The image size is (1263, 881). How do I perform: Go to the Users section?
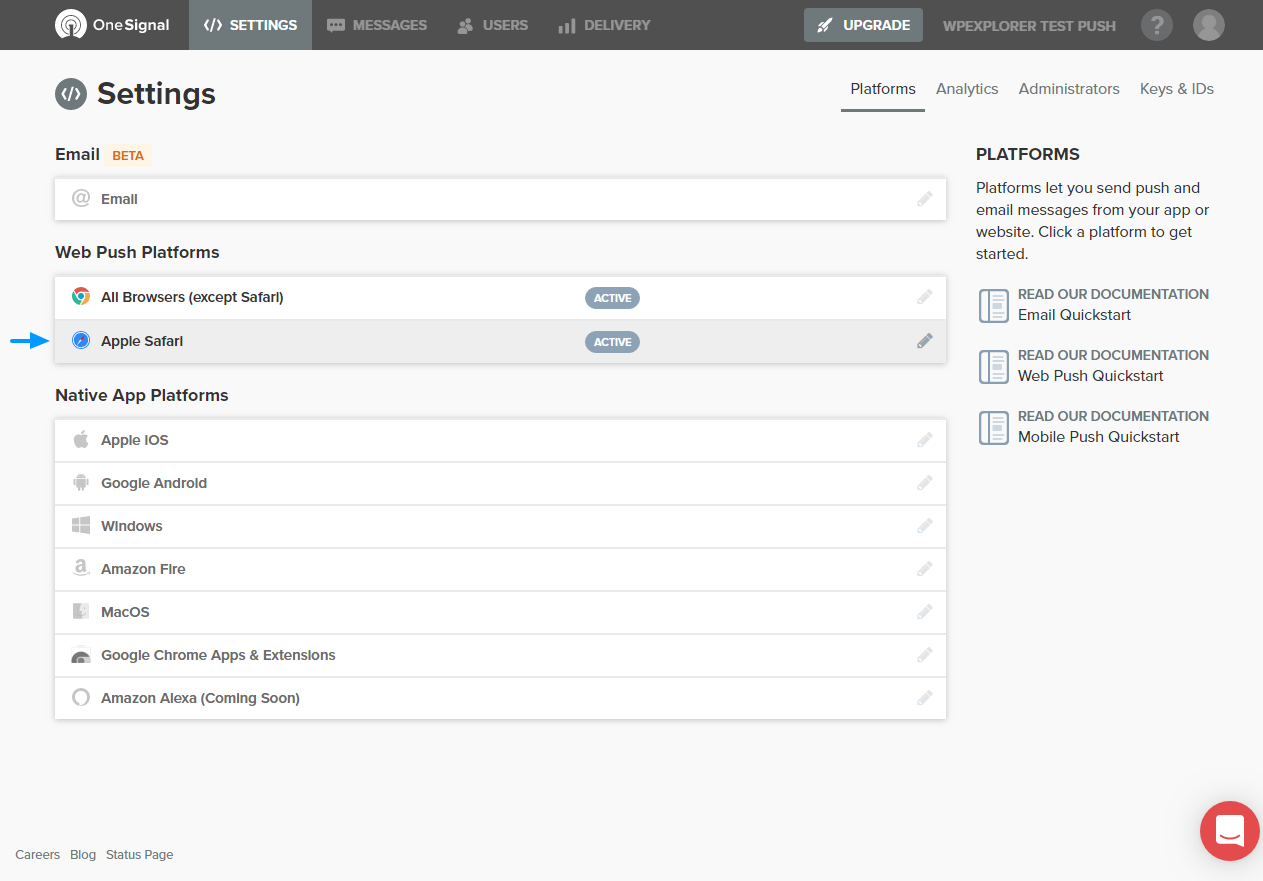tap(493, 25)
